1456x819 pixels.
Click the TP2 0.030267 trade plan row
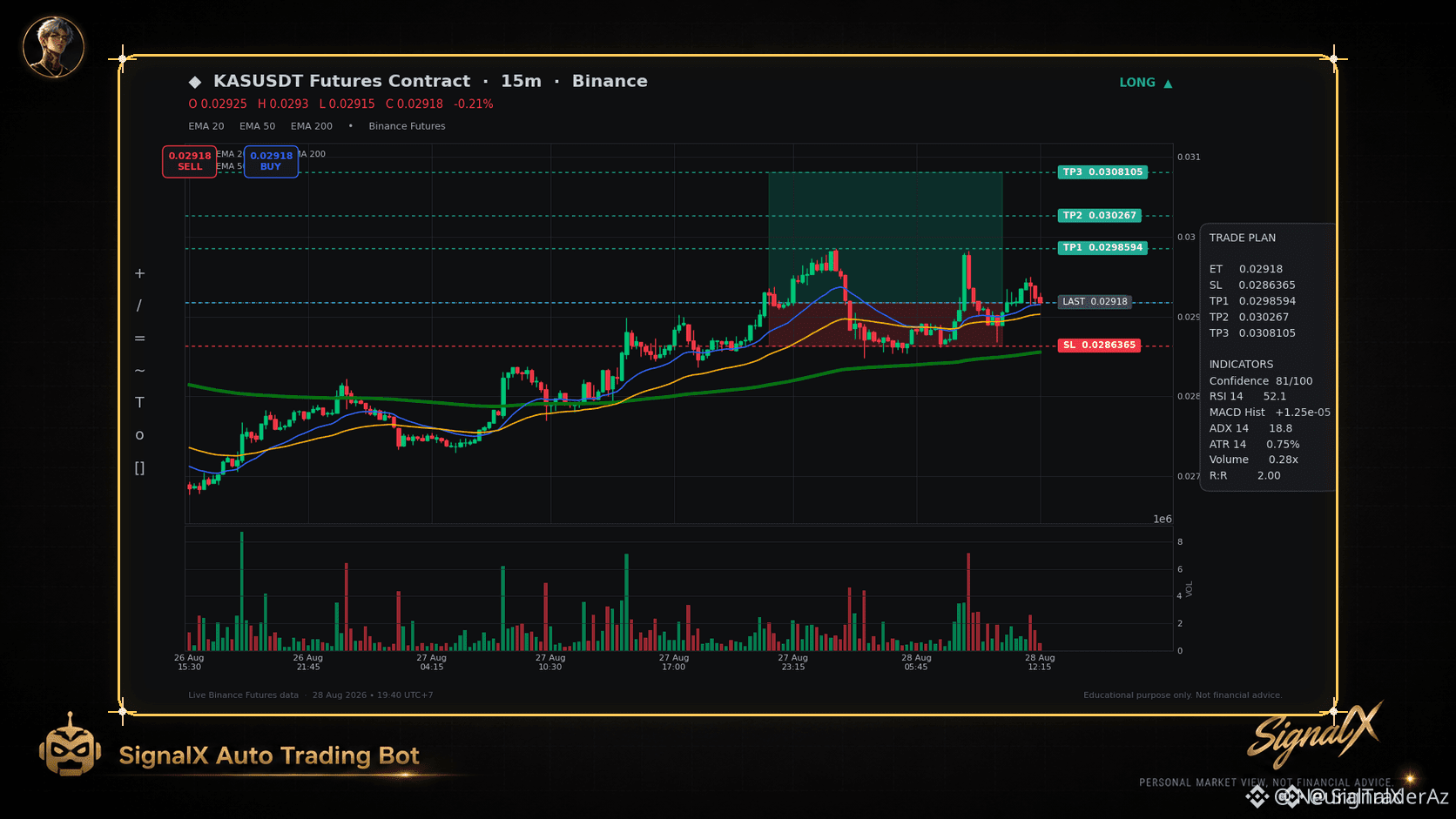pos(1249,318)
